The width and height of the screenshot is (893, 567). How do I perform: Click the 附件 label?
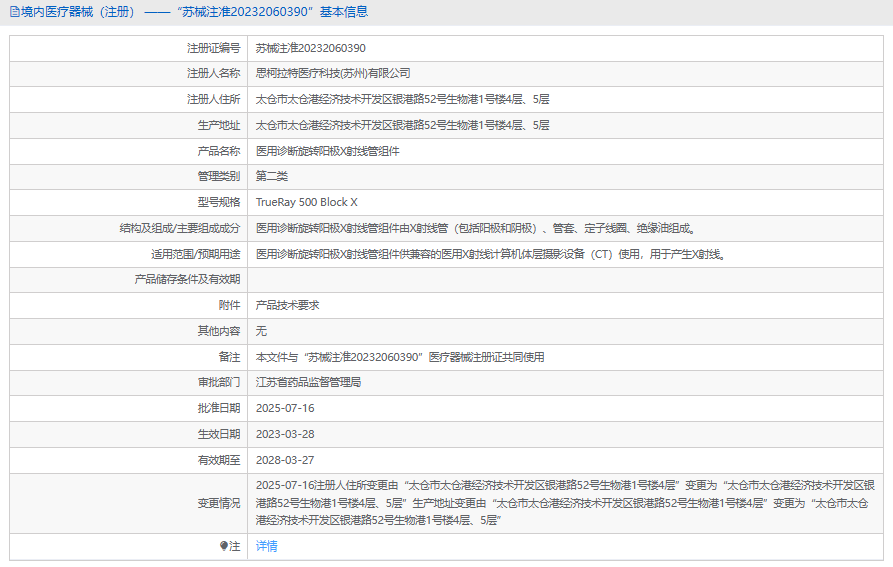coord(230,305)
